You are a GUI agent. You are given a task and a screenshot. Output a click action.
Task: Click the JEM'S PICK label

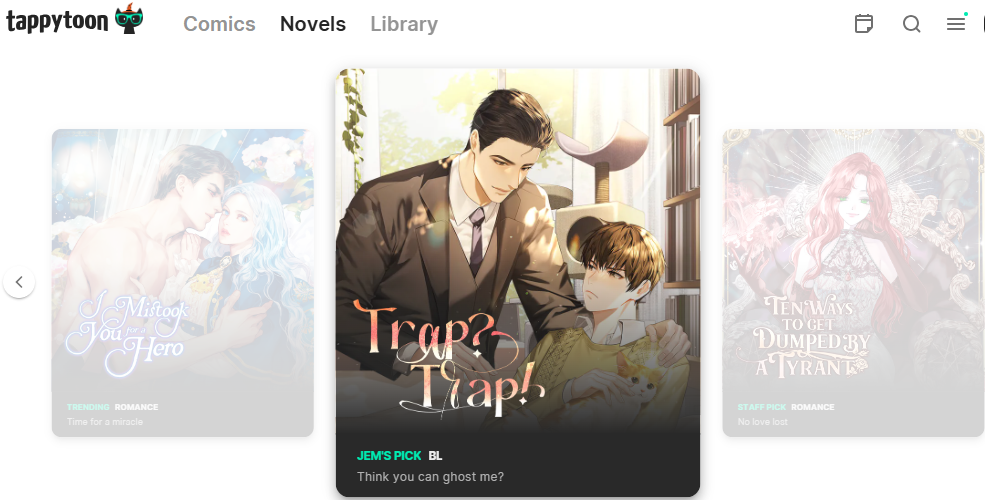(x=389, y=456)
